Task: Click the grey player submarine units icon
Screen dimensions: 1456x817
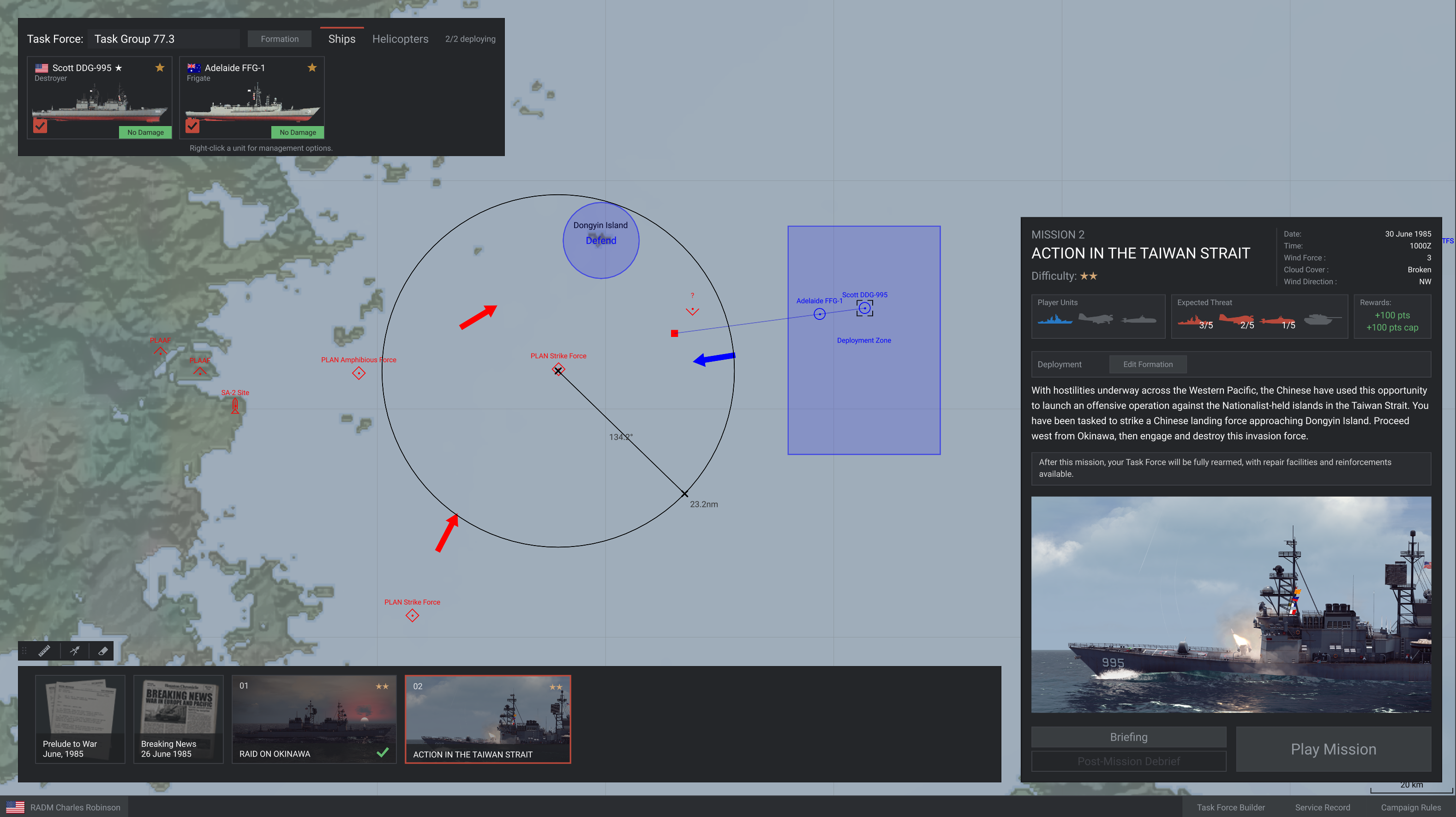Action: (x=1138, y=319)
